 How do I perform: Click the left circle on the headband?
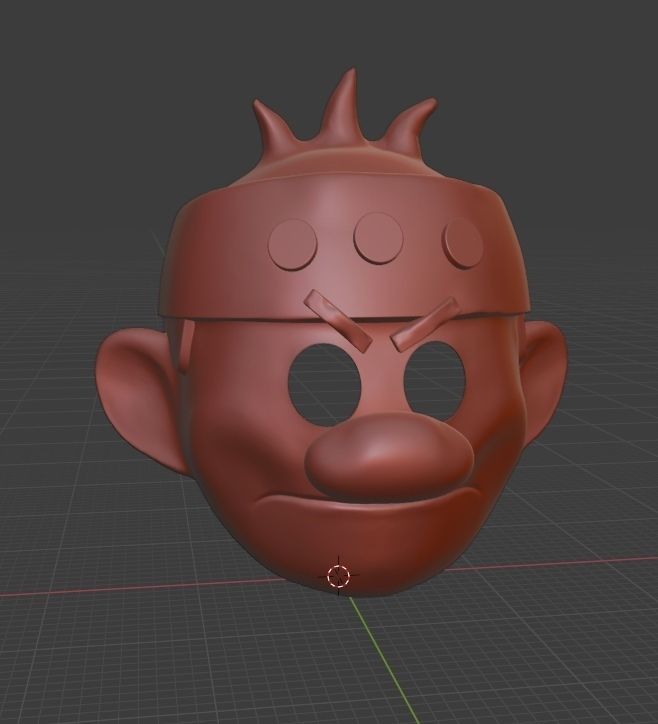click(293, 244)
